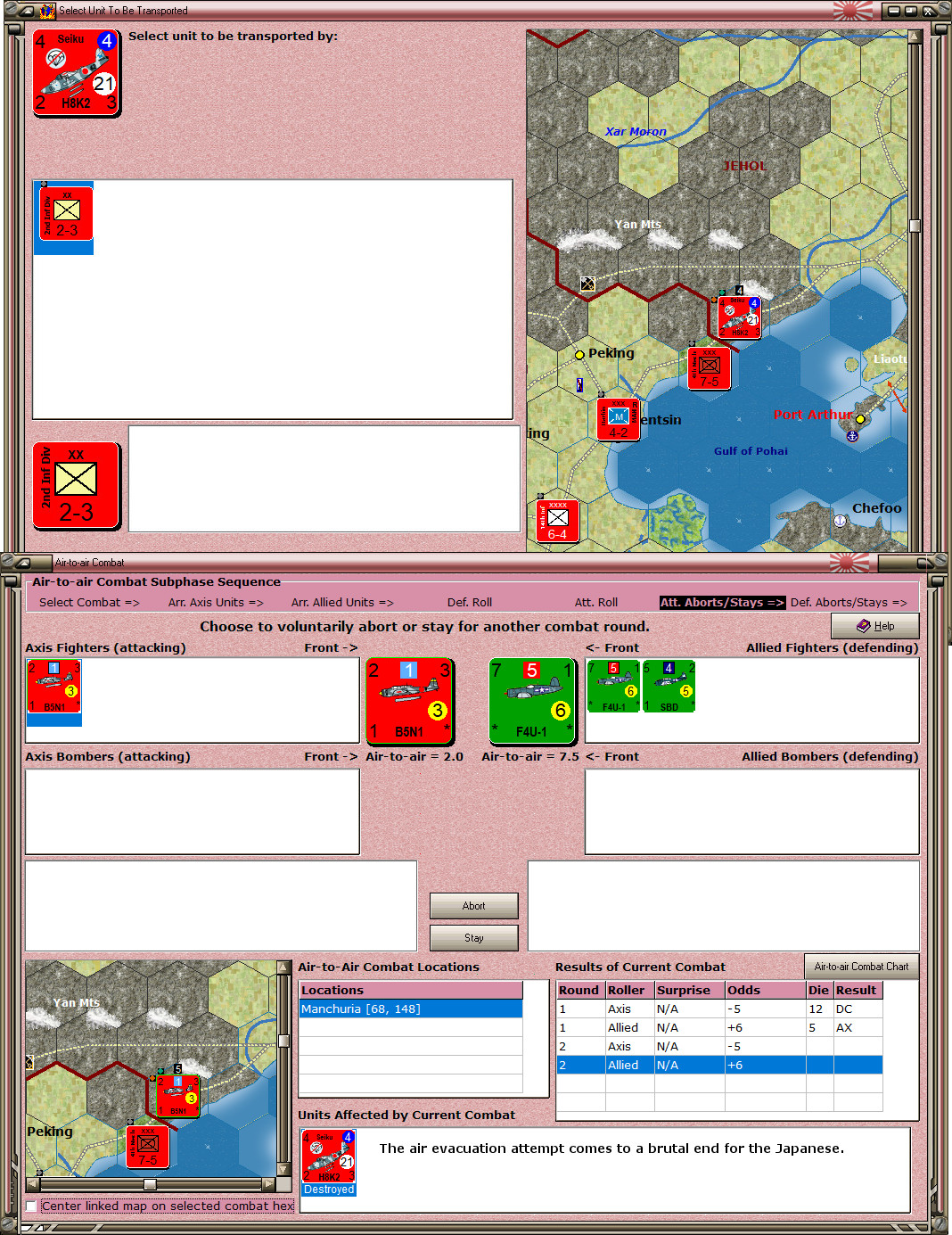Click the Round column header
952x1235 pixels.
581,990
